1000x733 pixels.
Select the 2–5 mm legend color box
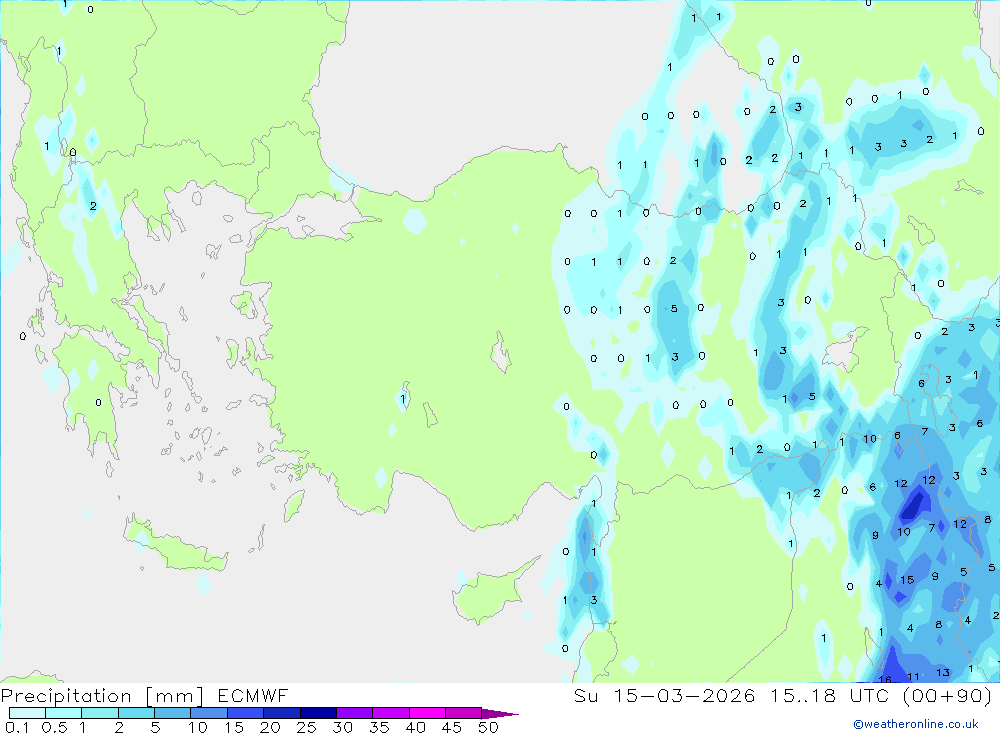(x=136, y=713)
